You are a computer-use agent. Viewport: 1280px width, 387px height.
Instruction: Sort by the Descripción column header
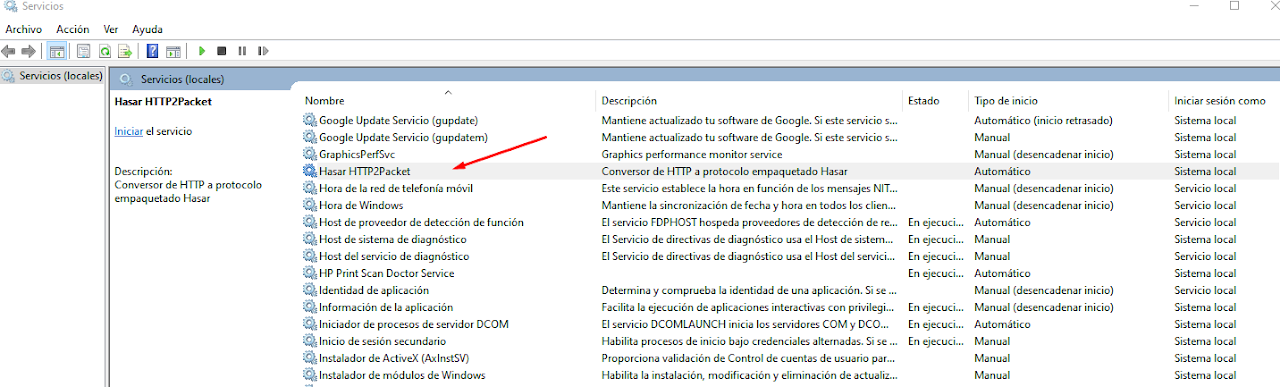tap(629, 100)
